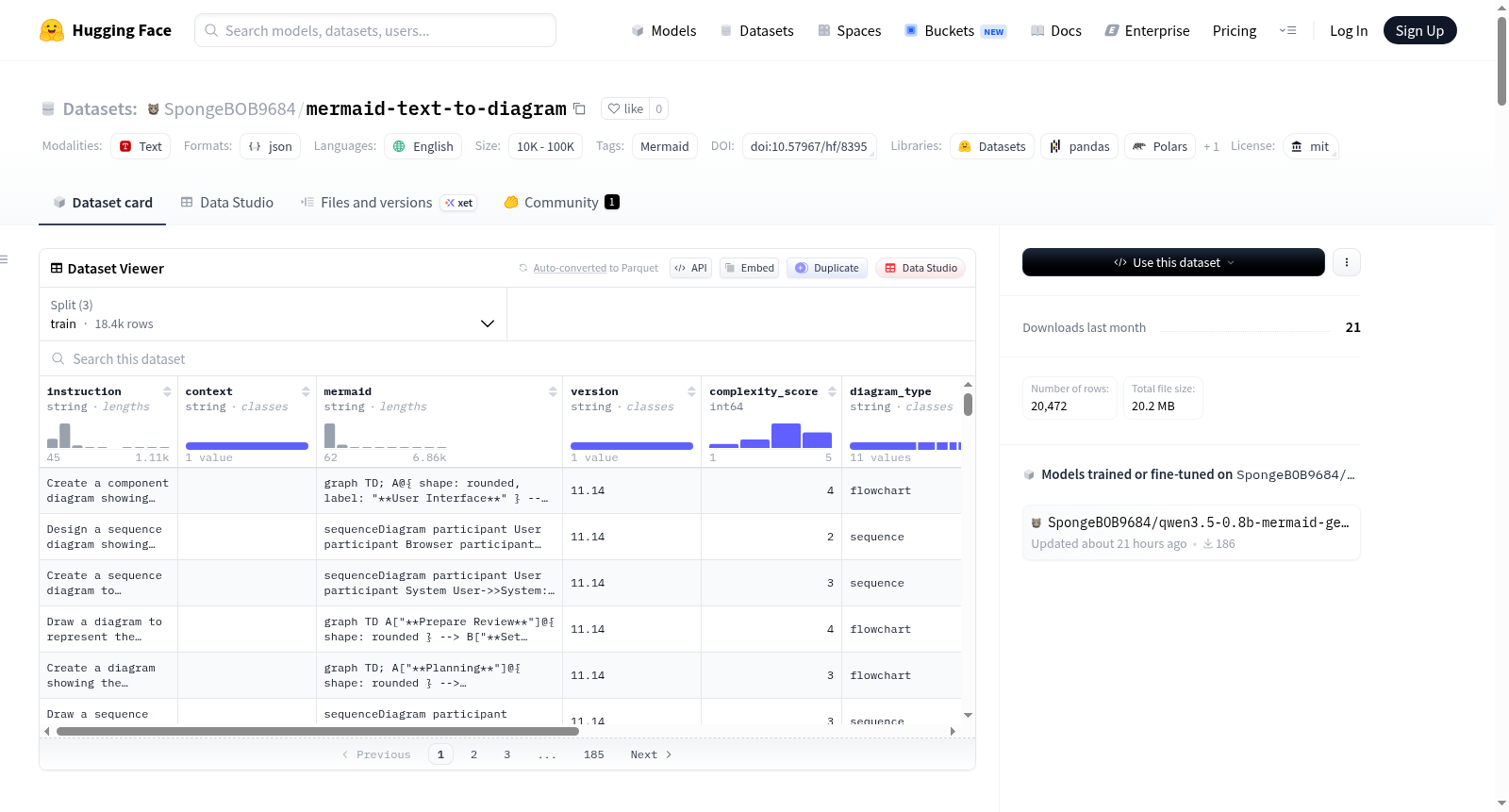Focus the Search this dataset field

pos(507,359)
